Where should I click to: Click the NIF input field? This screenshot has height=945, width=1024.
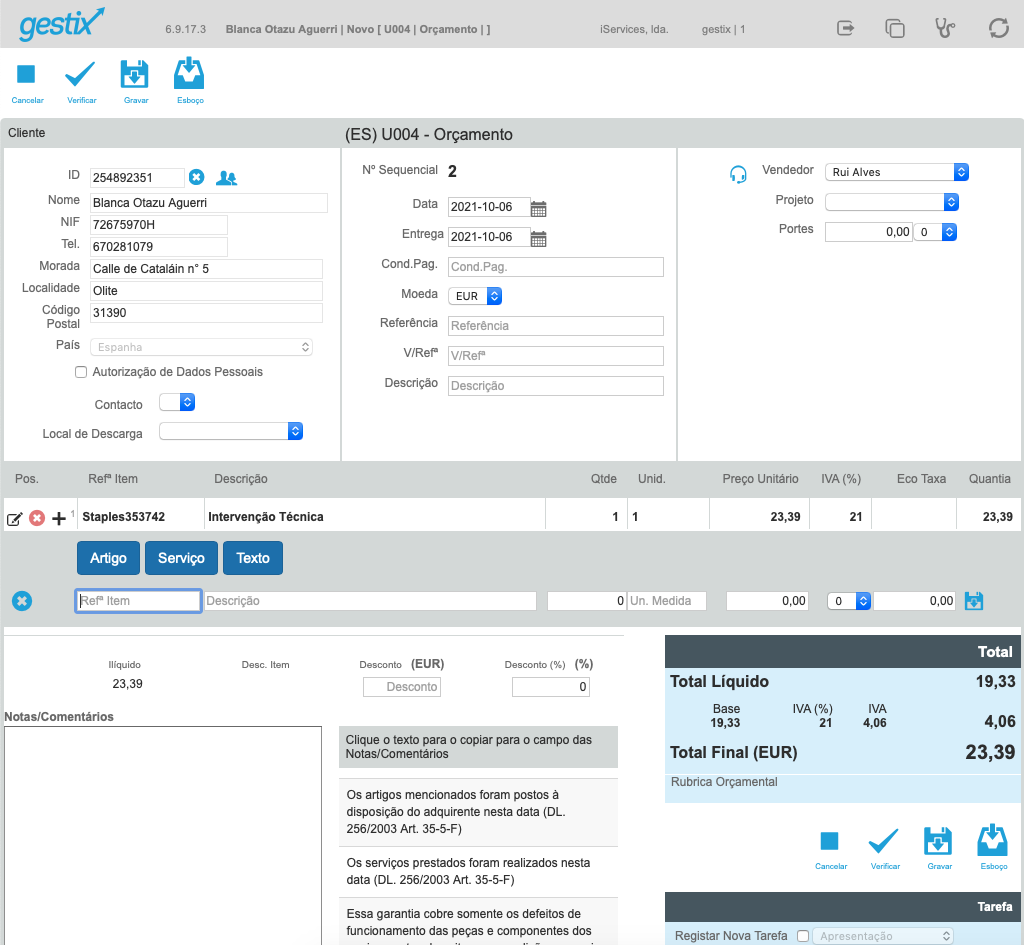159,225
